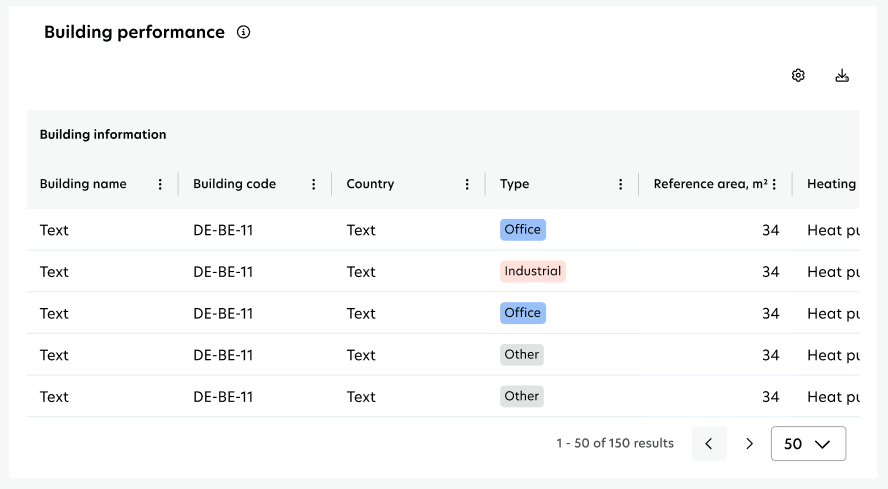Click the Country column header
This screenshot has height=489, width=888.
[x=370, y=184]
